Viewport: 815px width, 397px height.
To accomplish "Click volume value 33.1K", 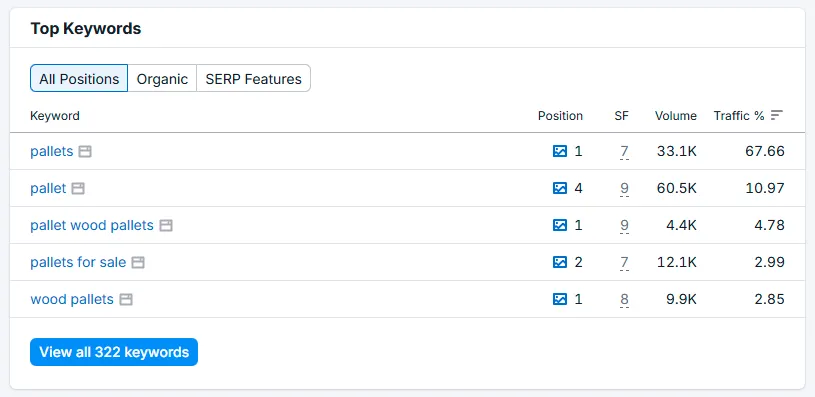I will (677, 151).
